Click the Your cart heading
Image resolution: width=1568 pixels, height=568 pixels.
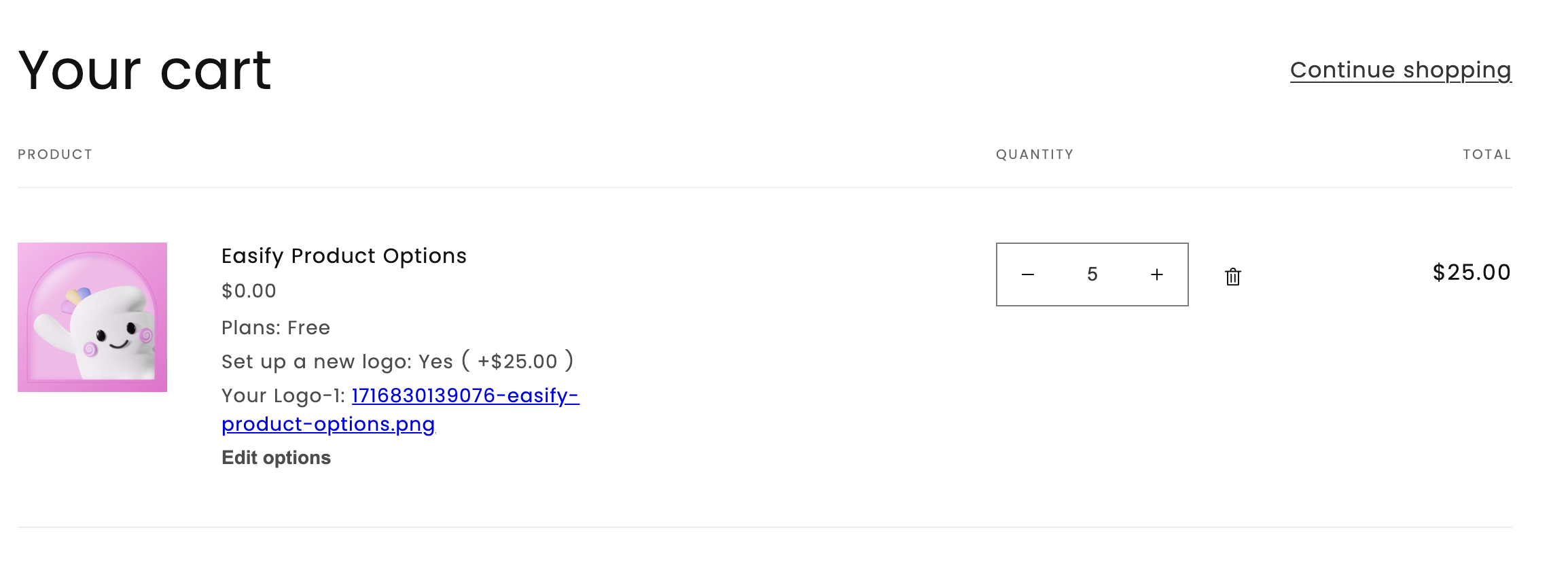145,70
